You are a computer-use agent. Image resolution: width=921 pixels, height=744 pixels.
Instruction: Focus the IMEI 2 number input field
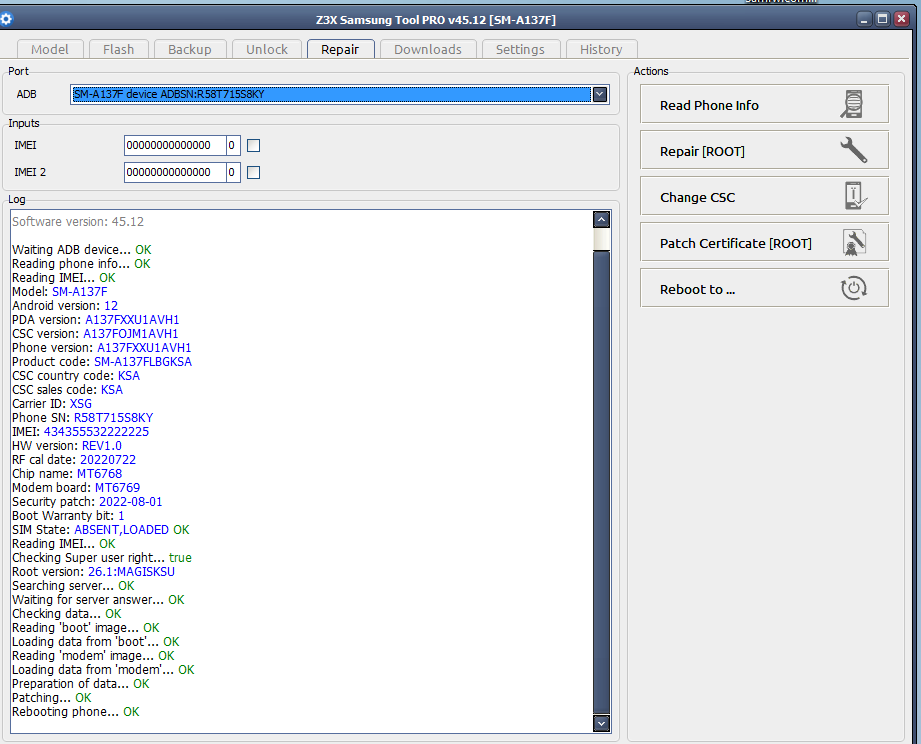coord(175,172)
